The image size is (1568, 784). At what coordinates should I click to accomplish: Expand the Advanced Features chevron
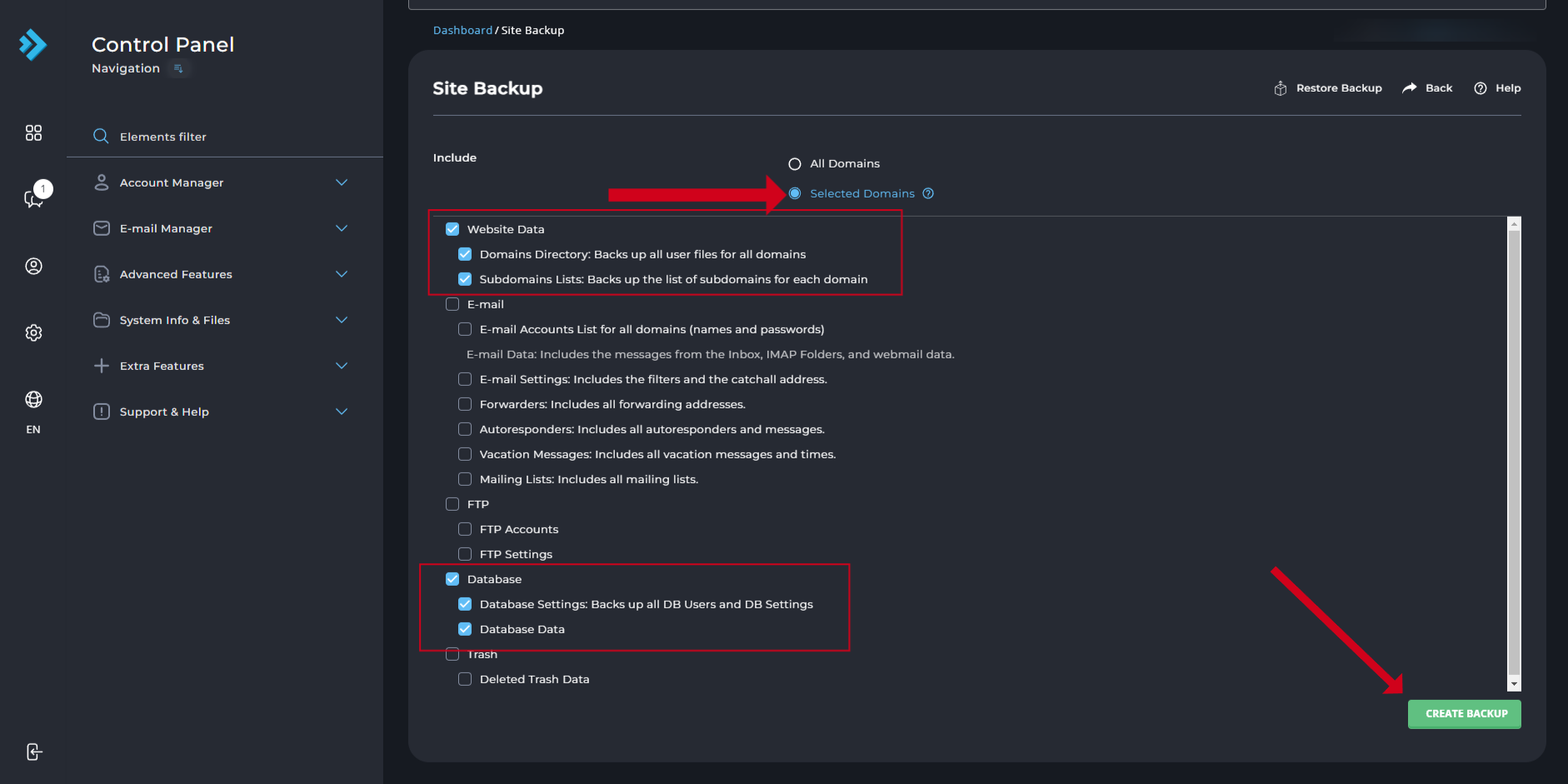(x=342, y=274)
